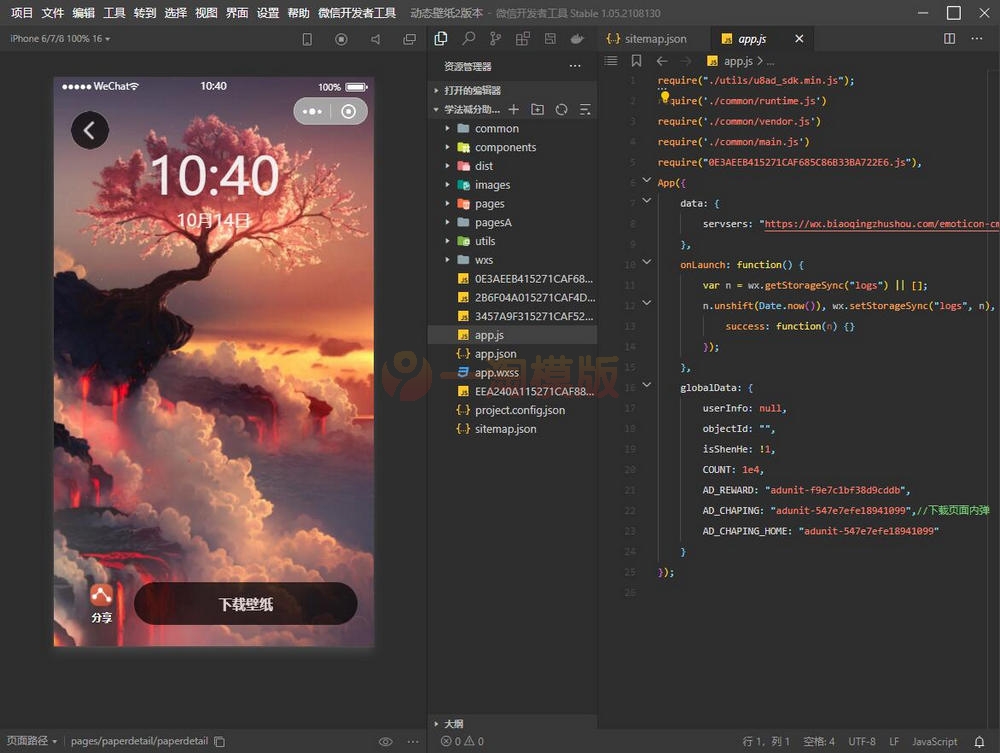The height and width of the screenshot is (753, 1000).
Task: Expand the 大纲 outline section
Action: point(453,723)
